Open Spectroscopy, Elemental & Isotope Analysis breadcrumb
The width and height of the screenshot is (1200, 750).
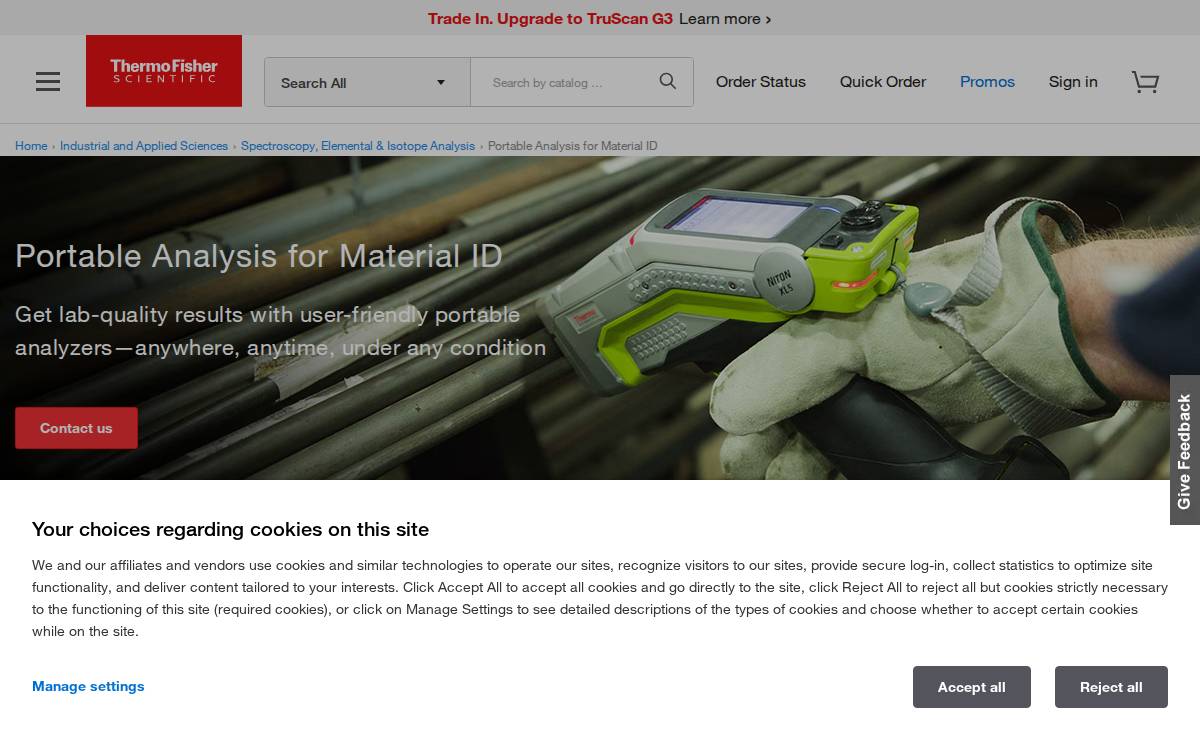click(x=358, y=146)
